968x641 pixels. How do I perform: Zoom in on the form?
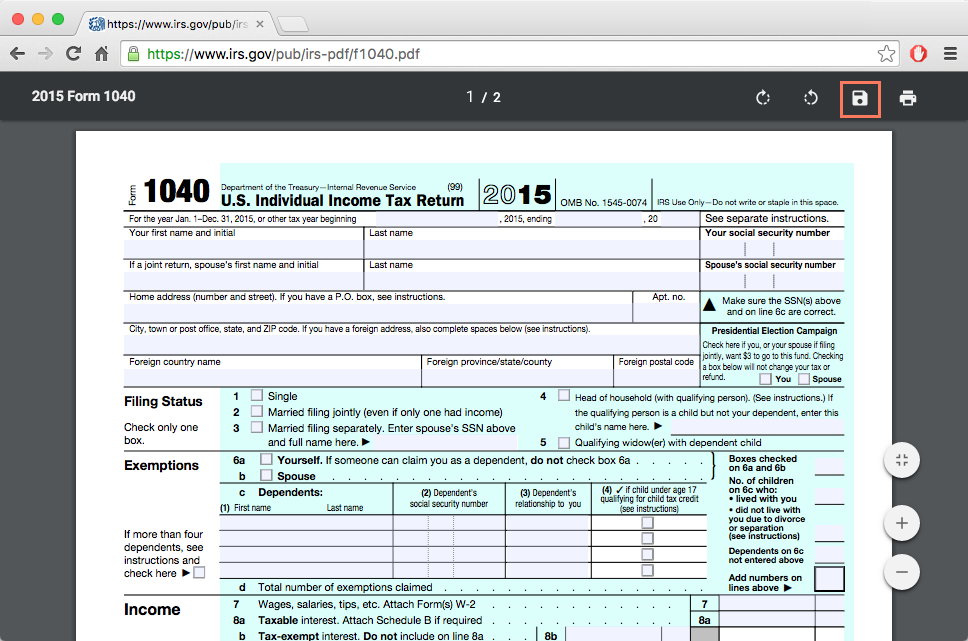pos(901,523)
